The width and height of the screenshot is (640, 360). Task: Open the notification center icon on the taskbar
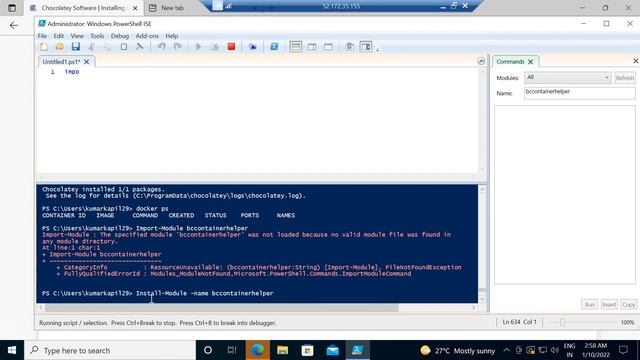623,350
